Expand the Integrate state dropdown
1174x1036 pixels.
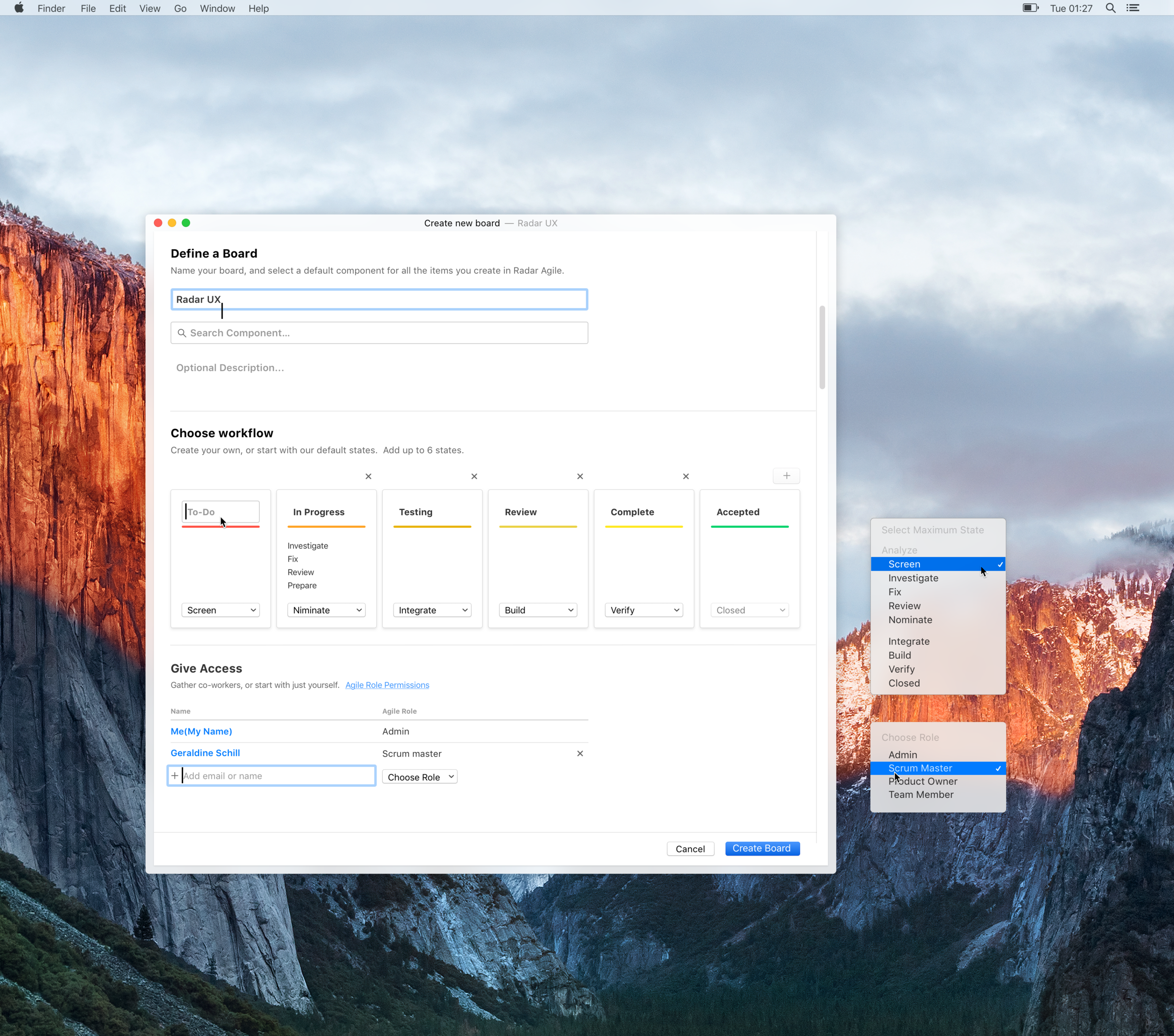tap(432, 610)
